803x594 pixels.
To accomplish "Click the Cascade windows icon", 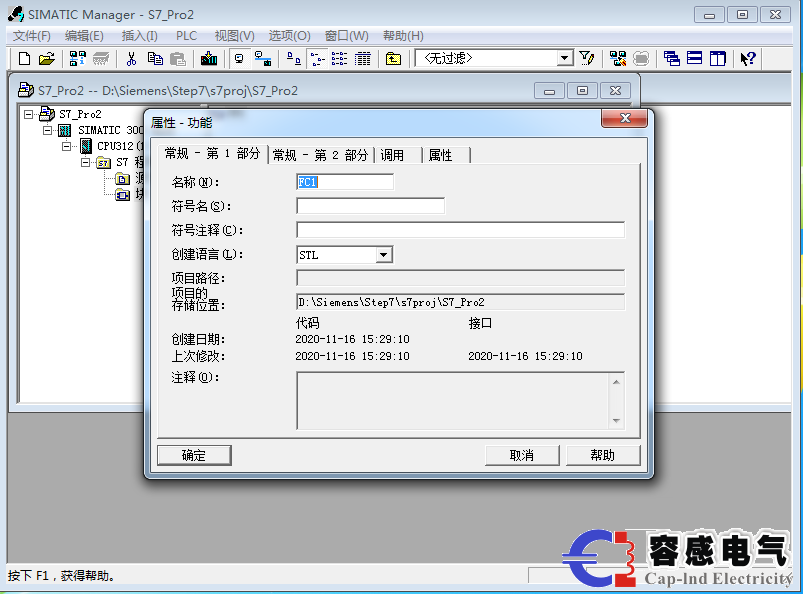I will [x=671, y=59].
